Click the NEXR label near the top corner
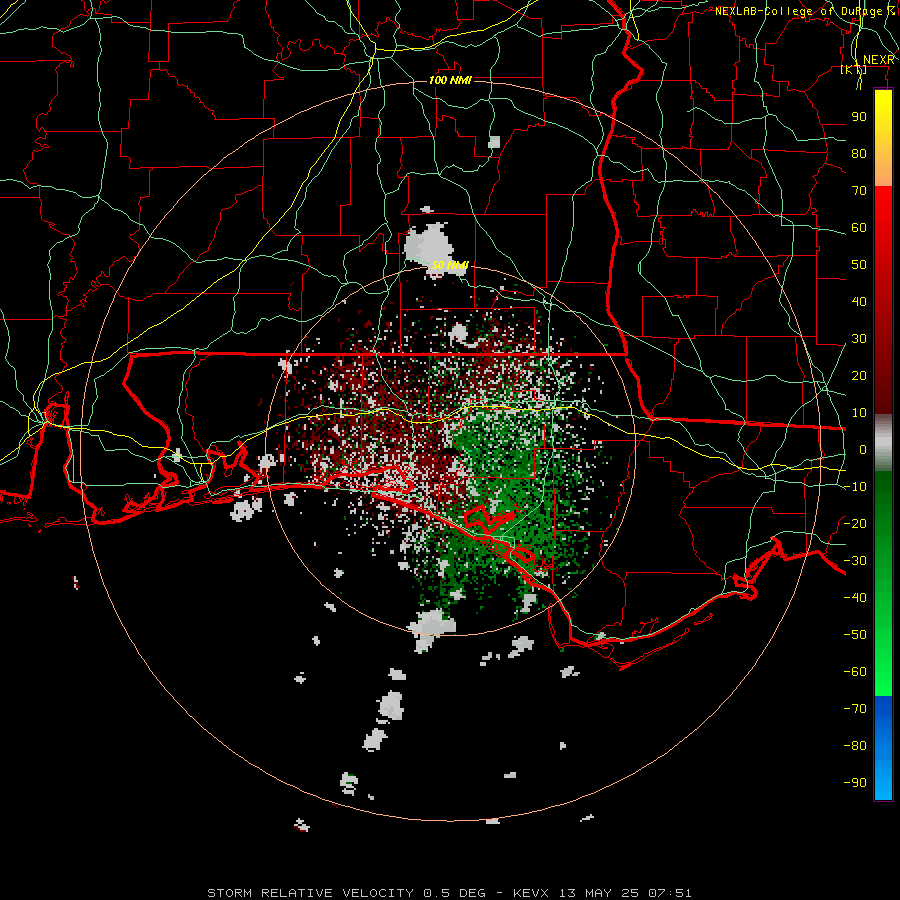The height and width of the screenshot is (900, 900). [x=878, y=60]
